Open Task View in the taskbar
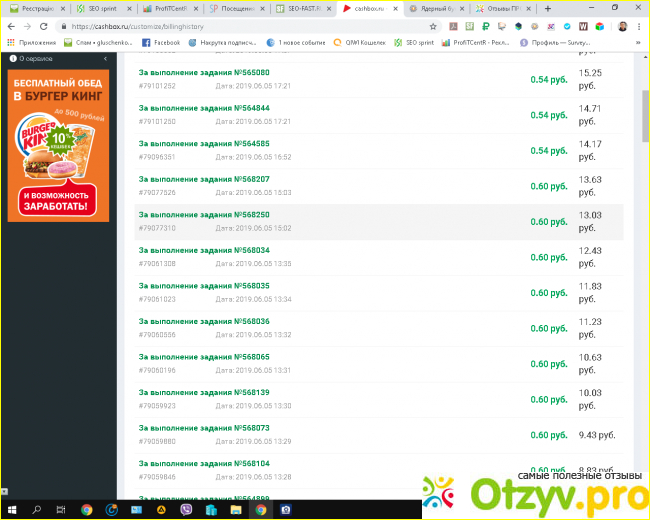This screenshot has height=520, width=650. pos(61,510)
